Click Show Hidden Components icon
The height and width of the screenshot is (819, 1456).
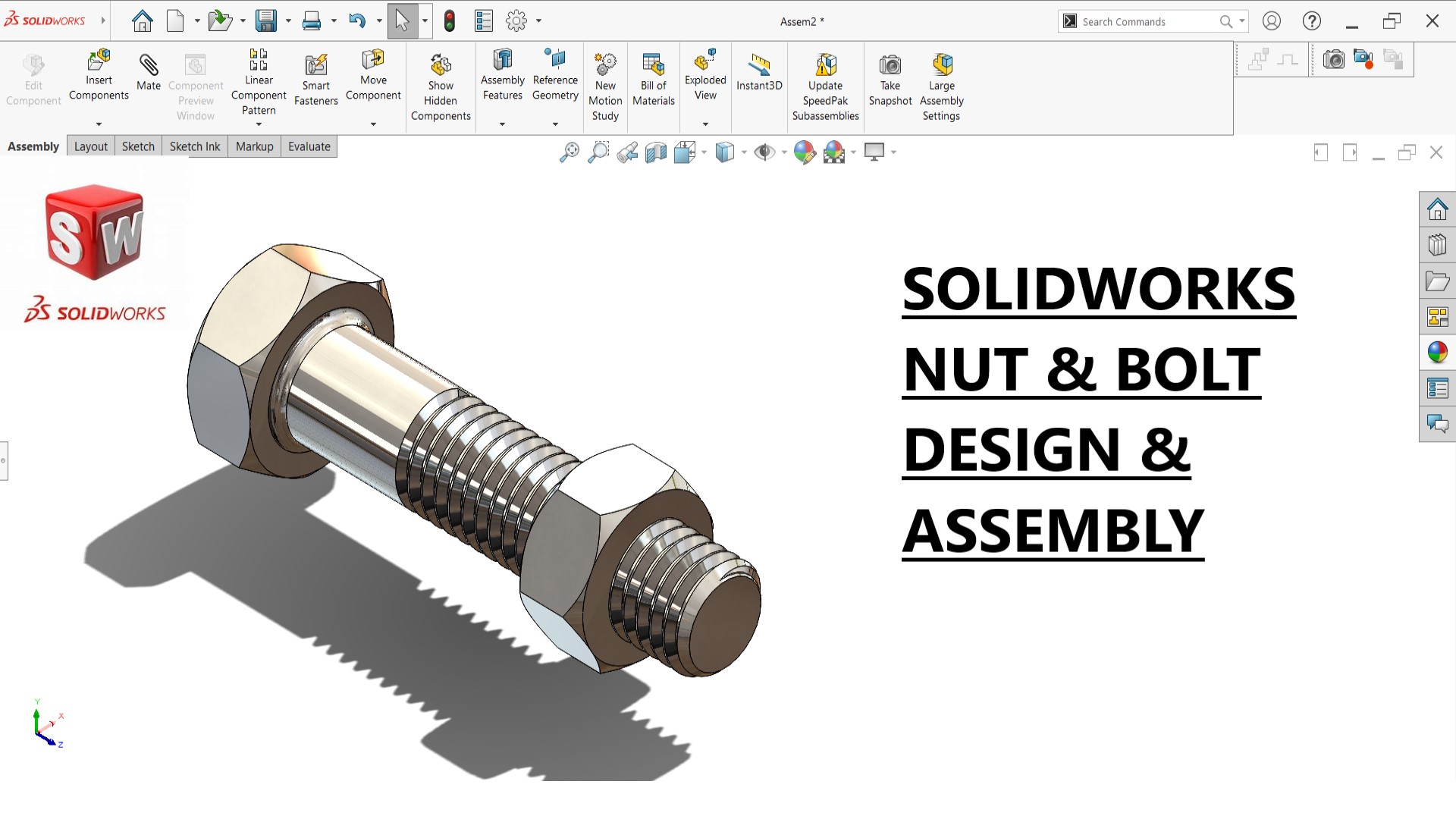(x=441, y=65)
